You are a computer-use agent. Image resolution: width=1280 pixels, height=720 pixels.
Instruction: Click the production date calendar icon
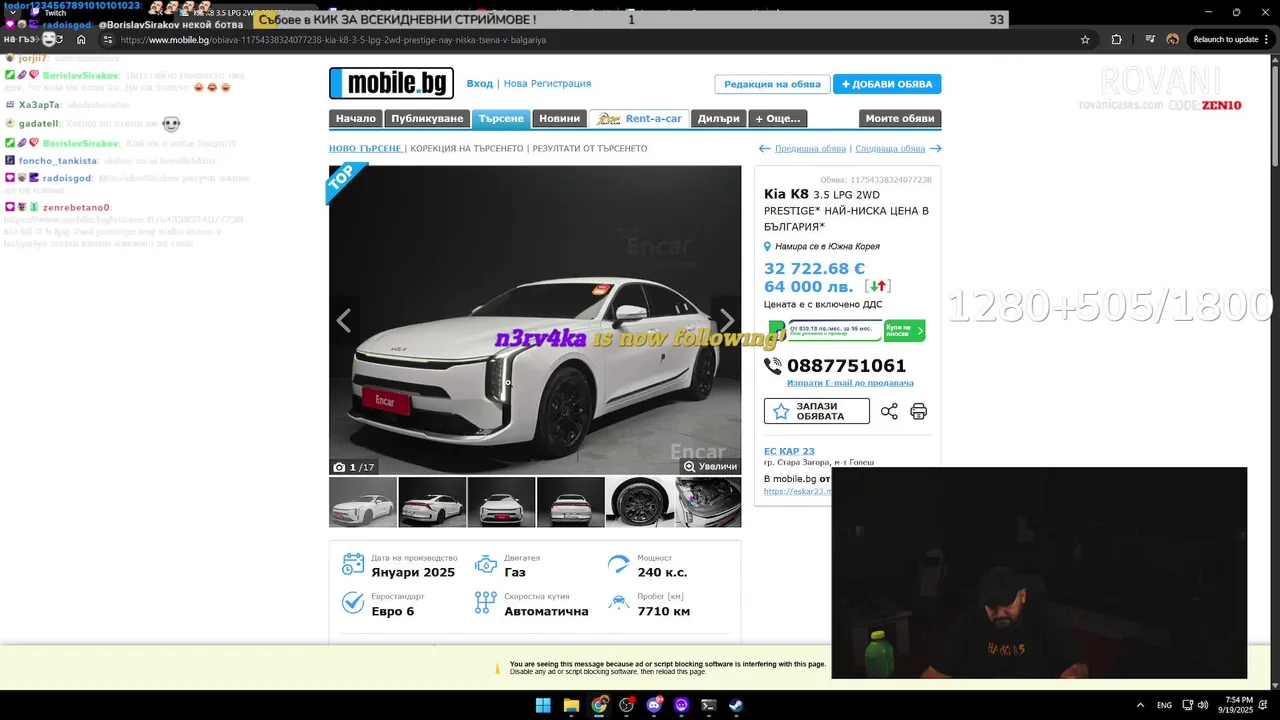pos(353,564)
